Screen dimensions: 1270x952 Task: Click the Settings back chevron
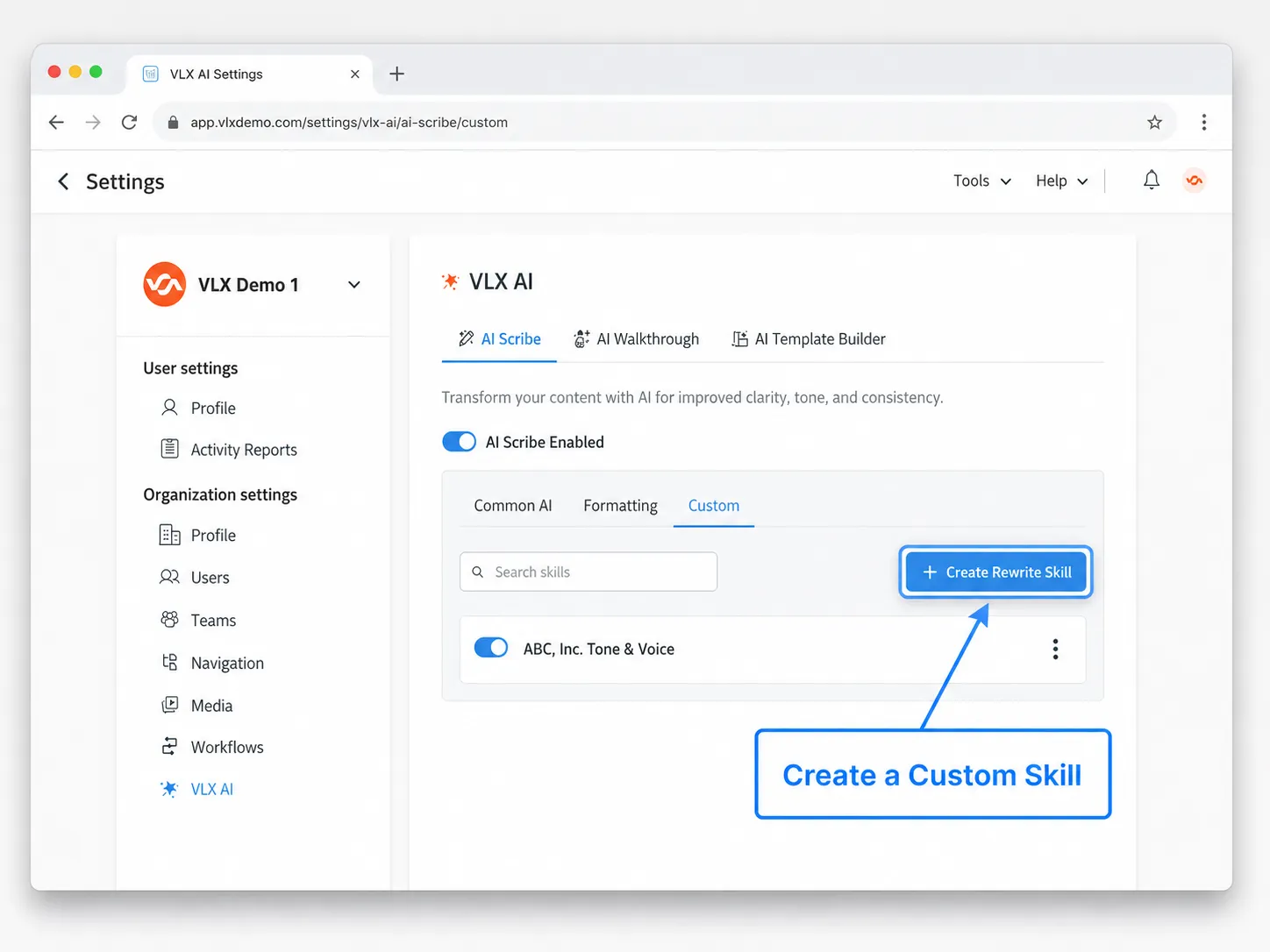tap(63, 181)
